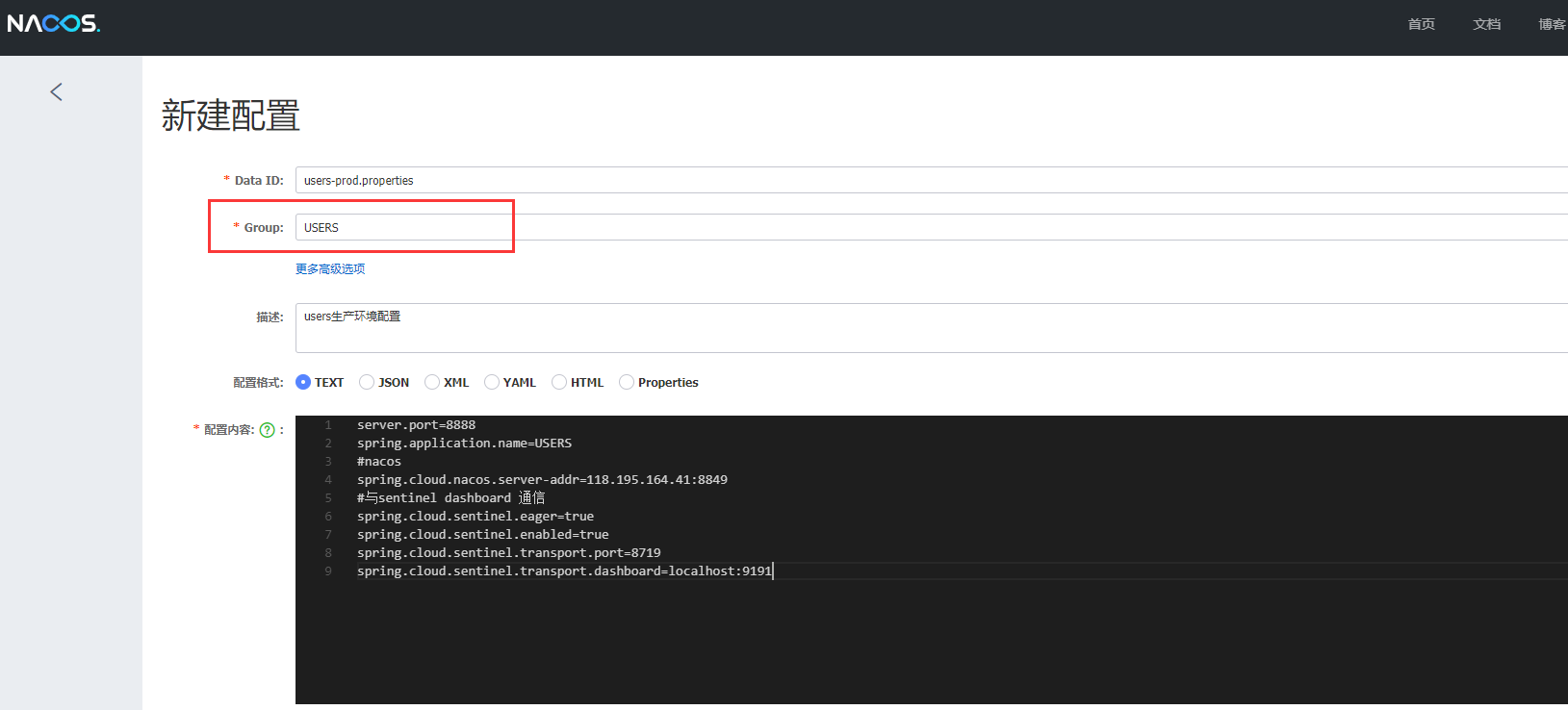Select the JSON format radio button

pos(367,382)
